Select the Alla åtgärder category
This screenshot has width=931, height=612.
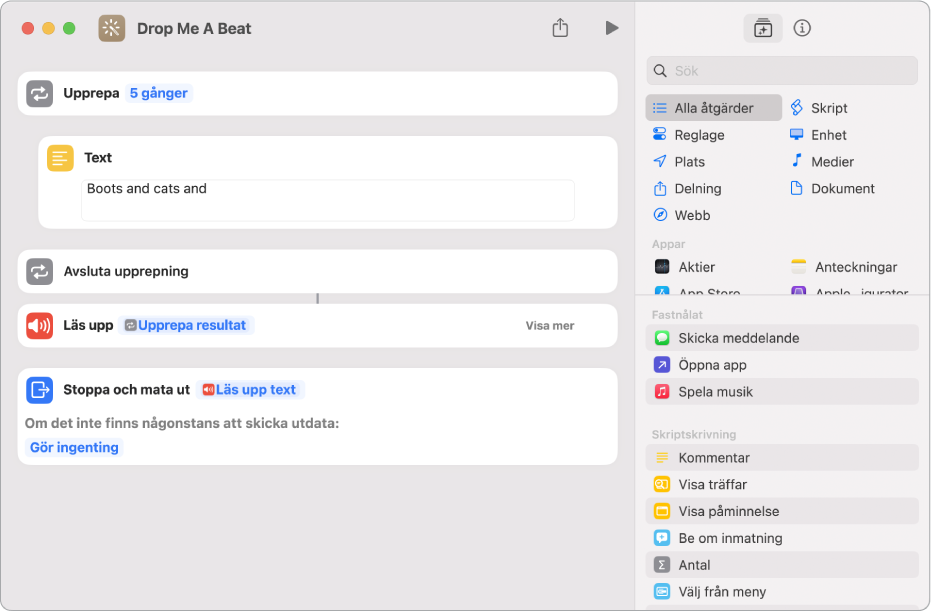(714, 108)
